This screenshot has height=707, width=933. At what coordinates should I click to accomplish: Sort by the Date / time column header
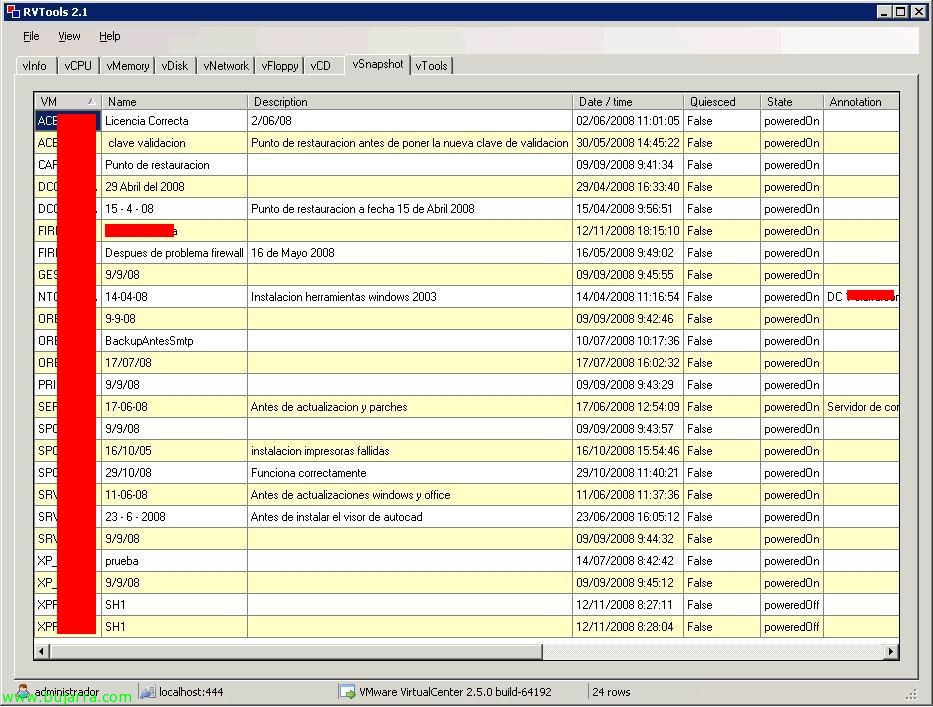(628, 102)
